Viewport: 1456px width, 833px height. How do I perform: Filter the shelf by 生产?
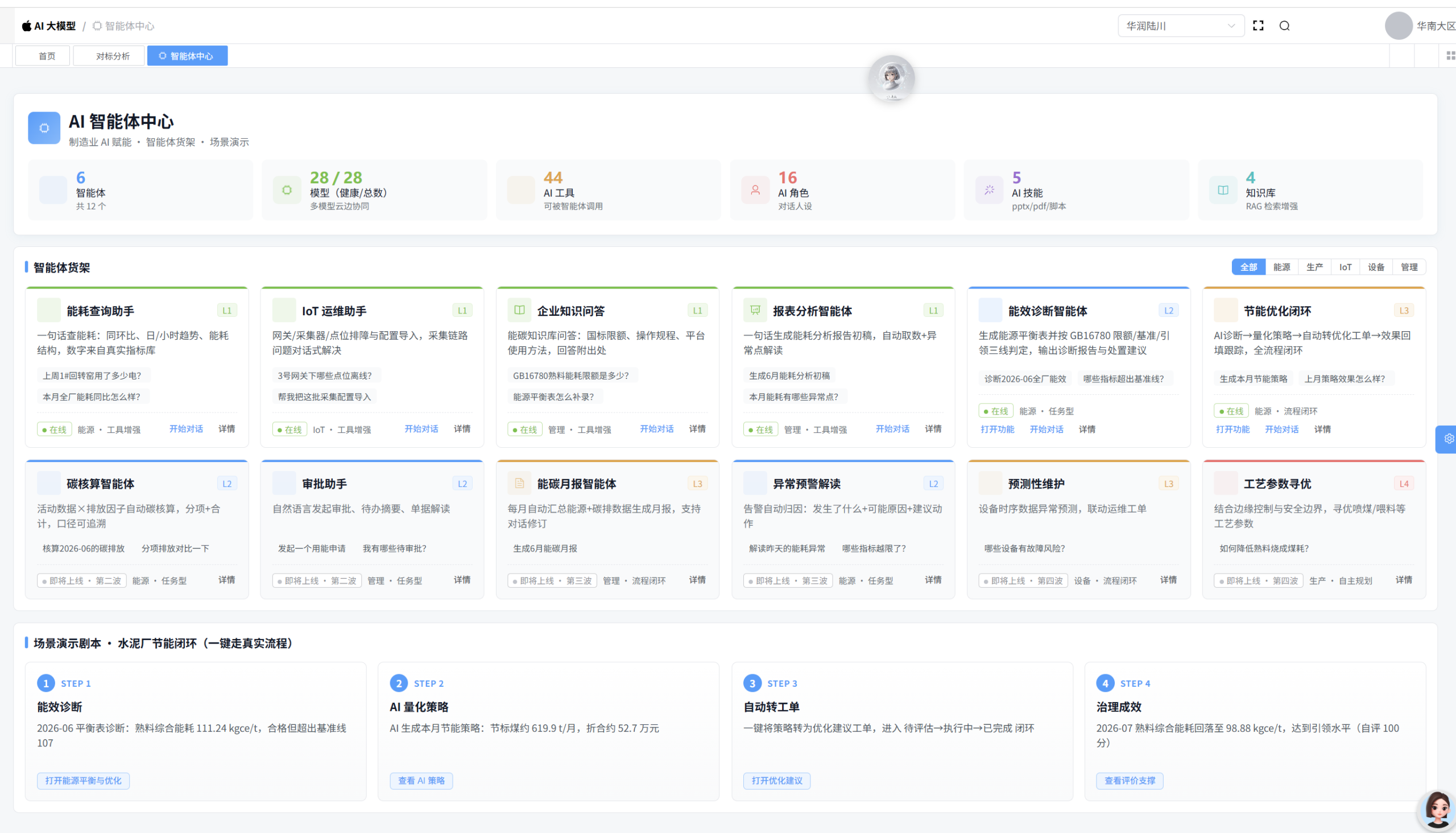click(1314, 267)
